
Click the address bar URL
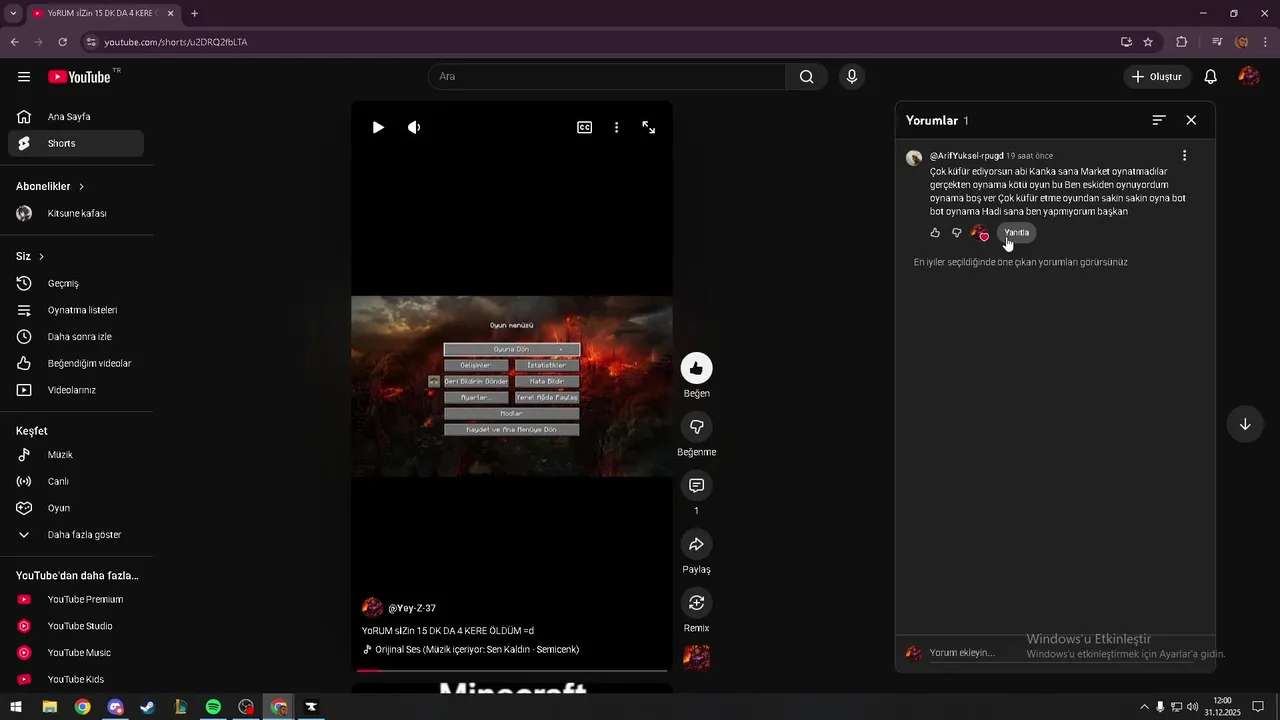coord(176,42)
